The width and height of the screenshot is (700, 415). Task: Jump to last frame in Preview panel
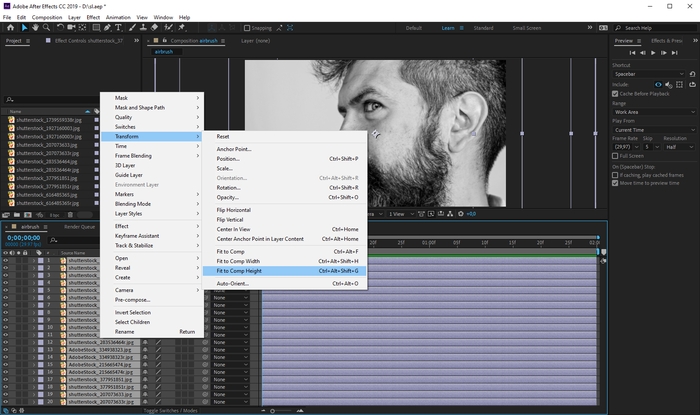[675, 53]
